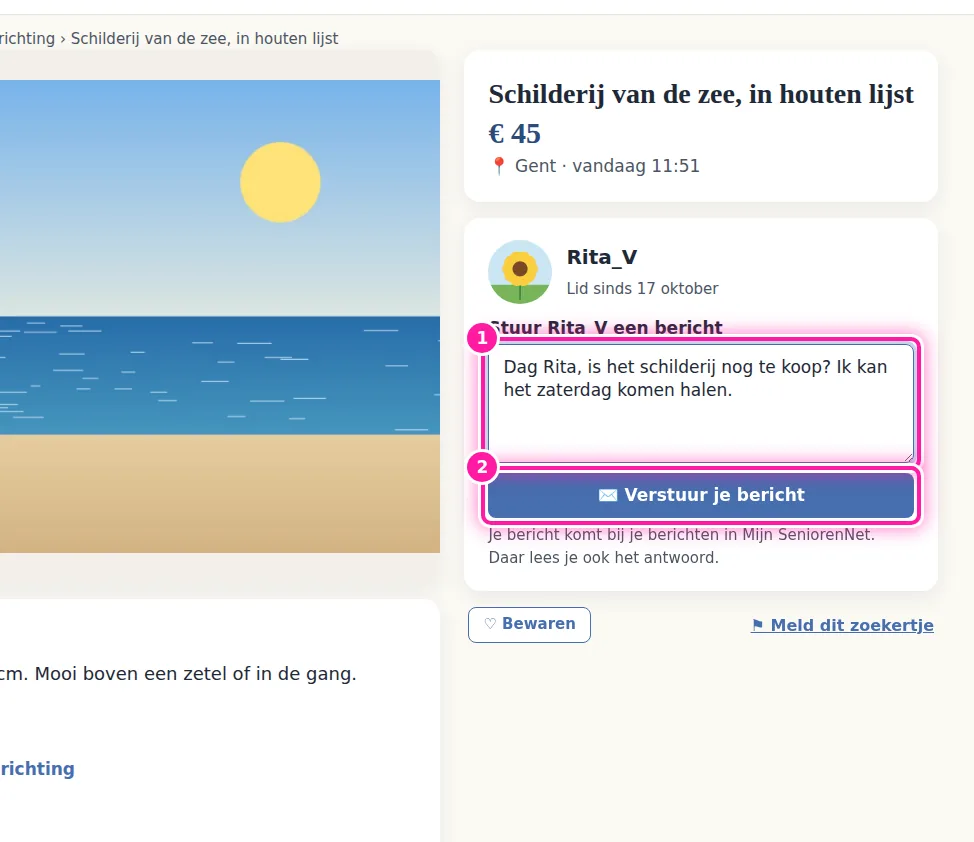
Task: Send message with Verstuur je bericht button
Action: (701, 495)
